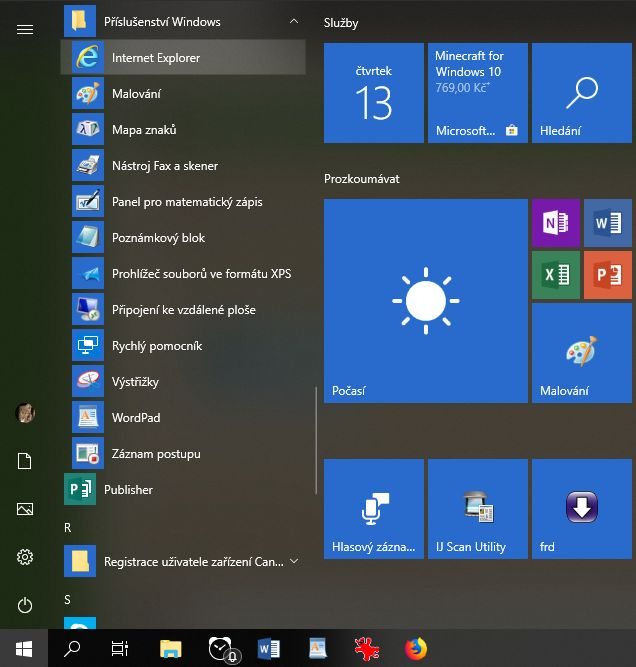Open WordPad from the app list
Screen dimensions: 636x667
pyautogui.click(x=183, y=417)
